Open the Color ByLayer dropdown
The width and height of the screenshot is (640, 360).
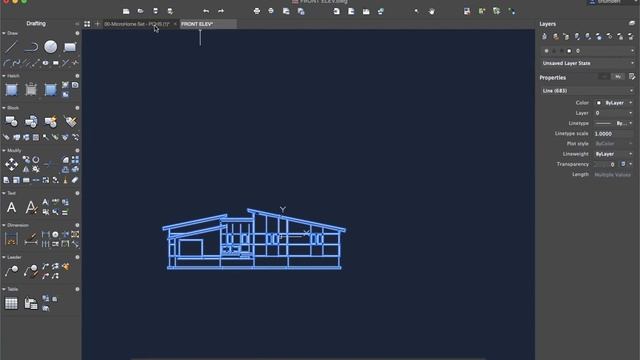coord(613,103)
